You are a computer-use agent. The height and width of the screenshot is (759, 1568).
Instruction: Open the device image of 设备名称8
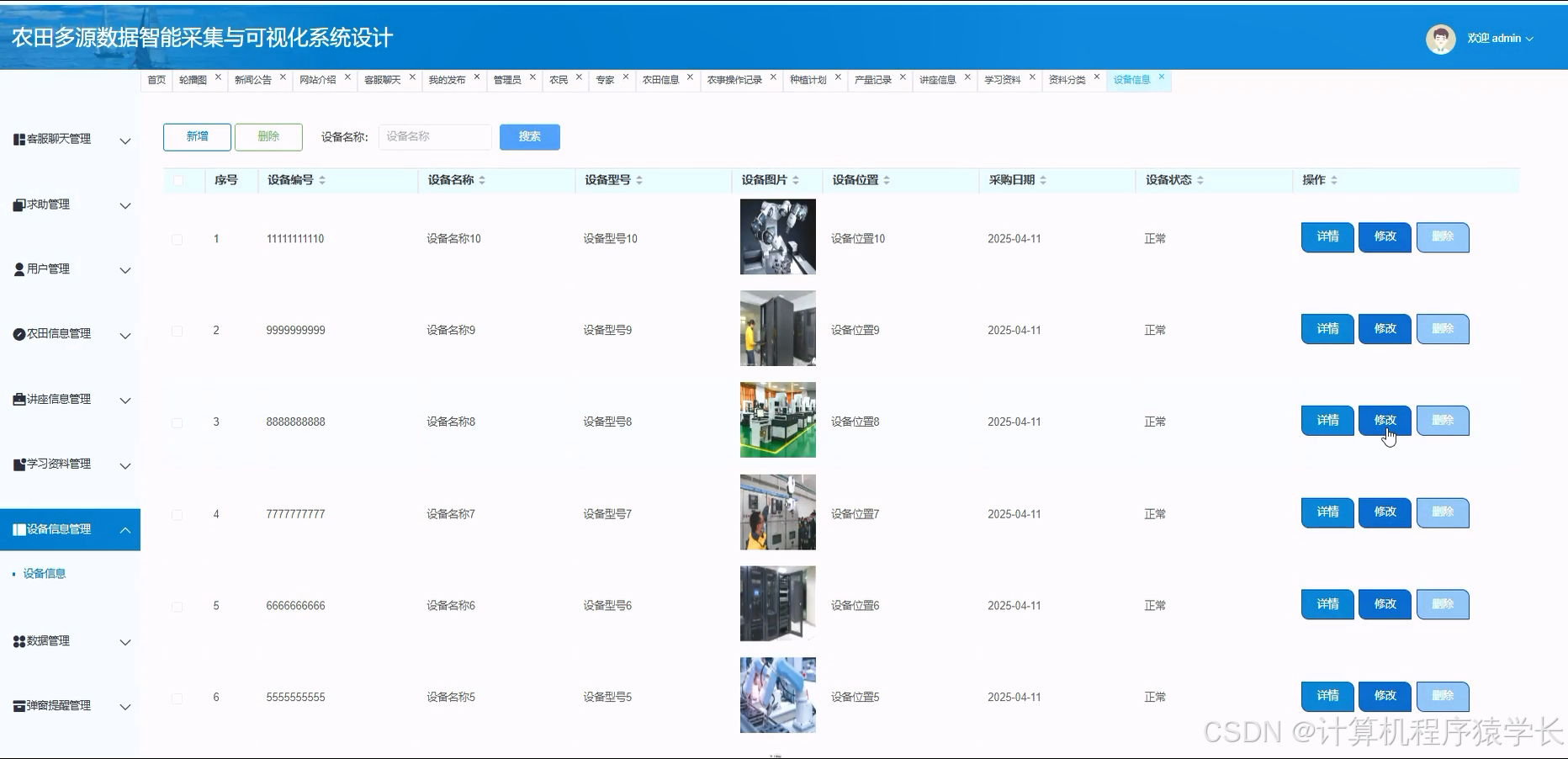(778, 420)
